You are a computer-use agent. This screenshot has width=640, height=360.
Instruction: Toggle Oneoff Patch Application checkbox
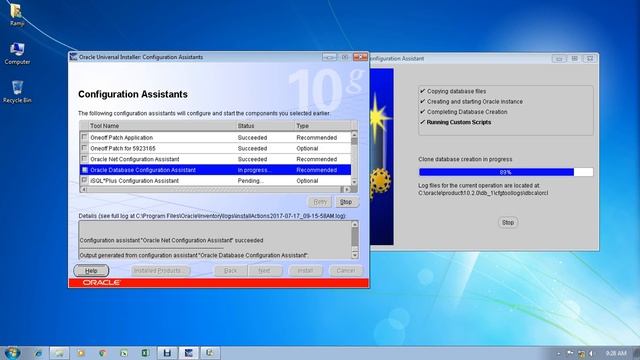coord(84,137)
